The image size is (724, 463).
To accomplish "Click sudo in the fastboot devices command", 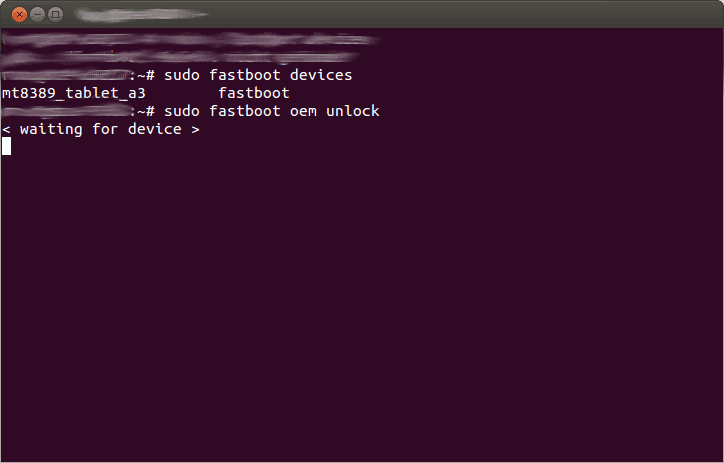I will pos(182,75).
